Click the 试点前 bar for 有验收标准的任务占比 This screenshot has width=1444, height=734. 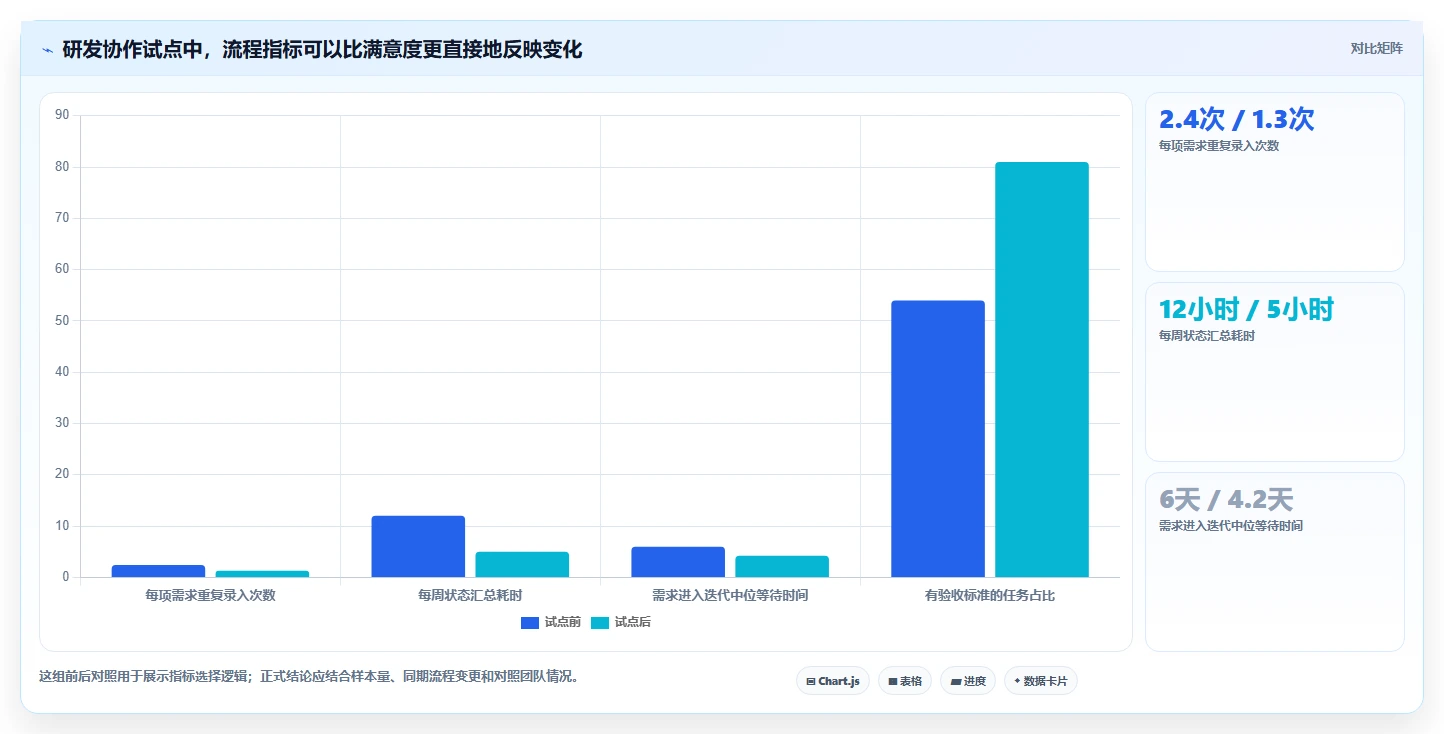[938, 439]
